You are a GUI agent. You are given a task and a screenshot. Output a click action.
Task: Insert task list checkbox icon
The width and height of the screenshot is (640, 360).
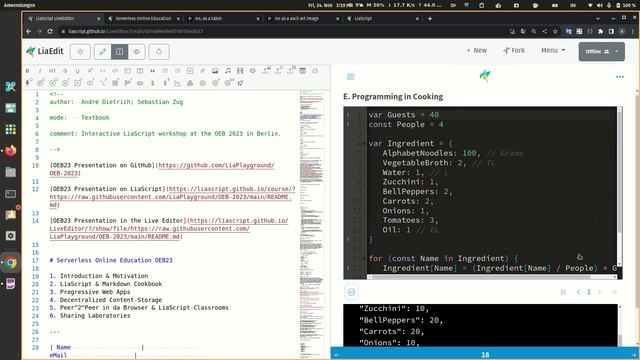coord(190,71)
